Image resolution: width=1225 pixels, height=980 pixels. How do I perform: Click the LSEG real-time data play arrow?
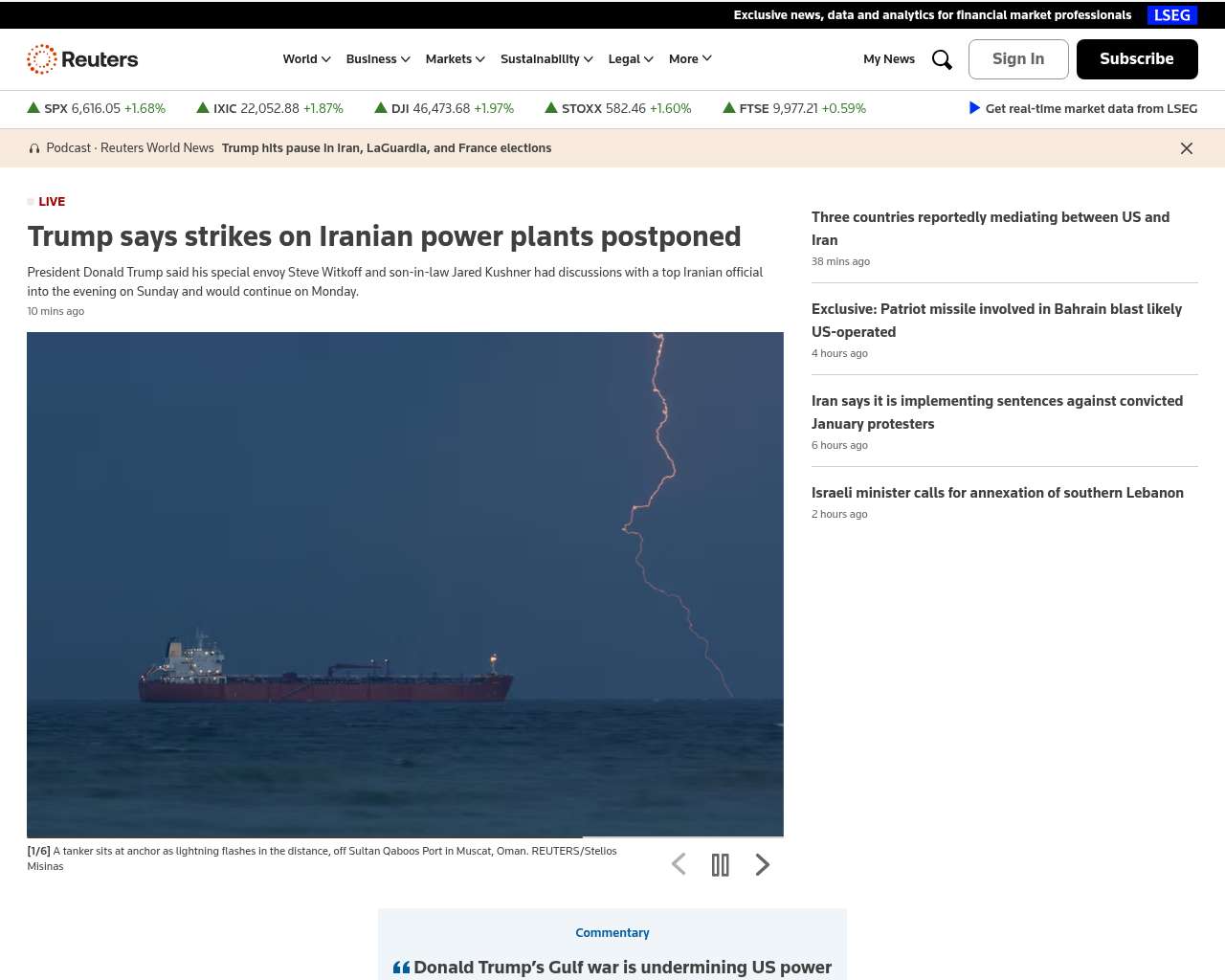point(974,108)
